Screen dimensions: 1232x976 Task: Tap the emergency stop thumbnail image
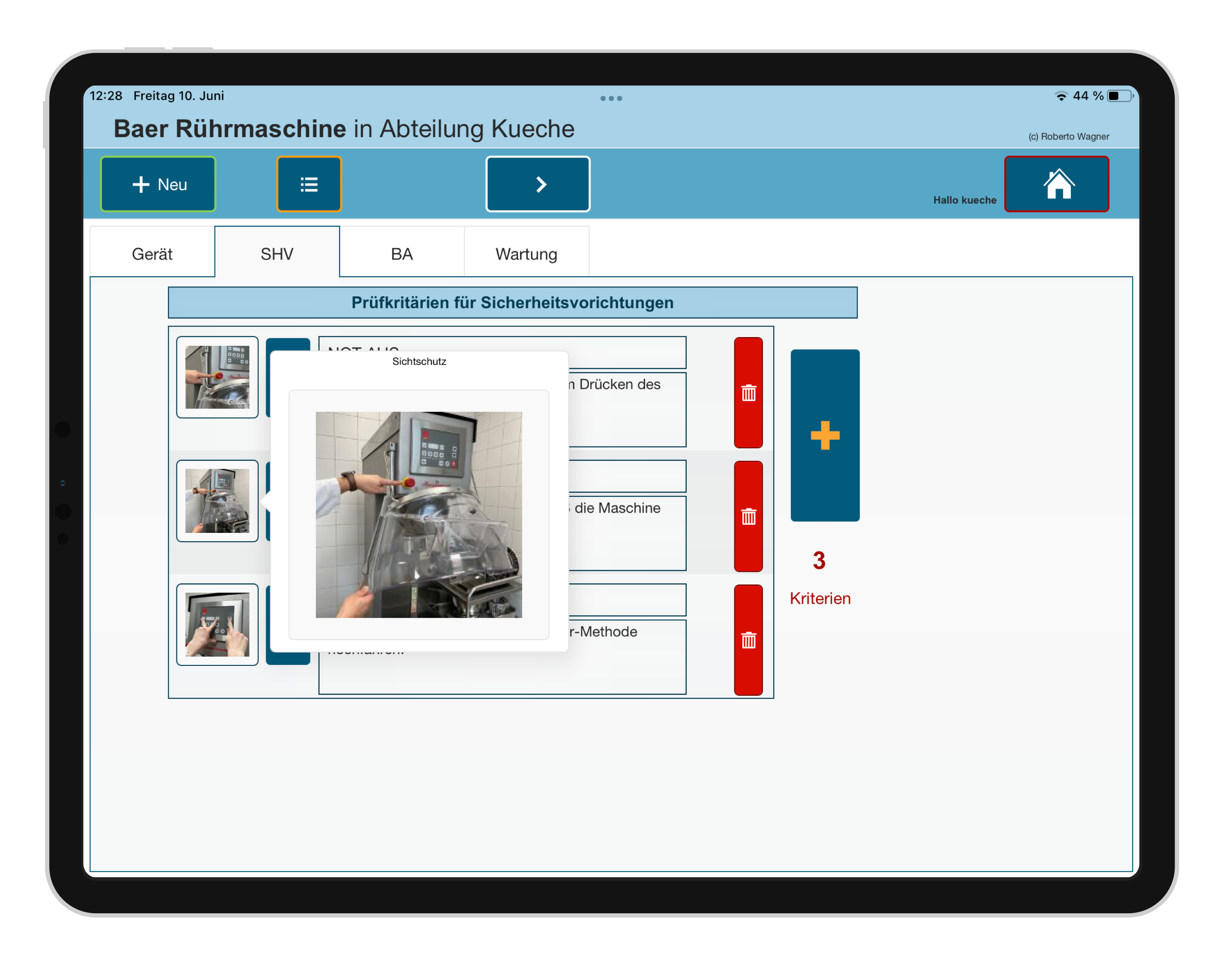click(x=217, y=377)
